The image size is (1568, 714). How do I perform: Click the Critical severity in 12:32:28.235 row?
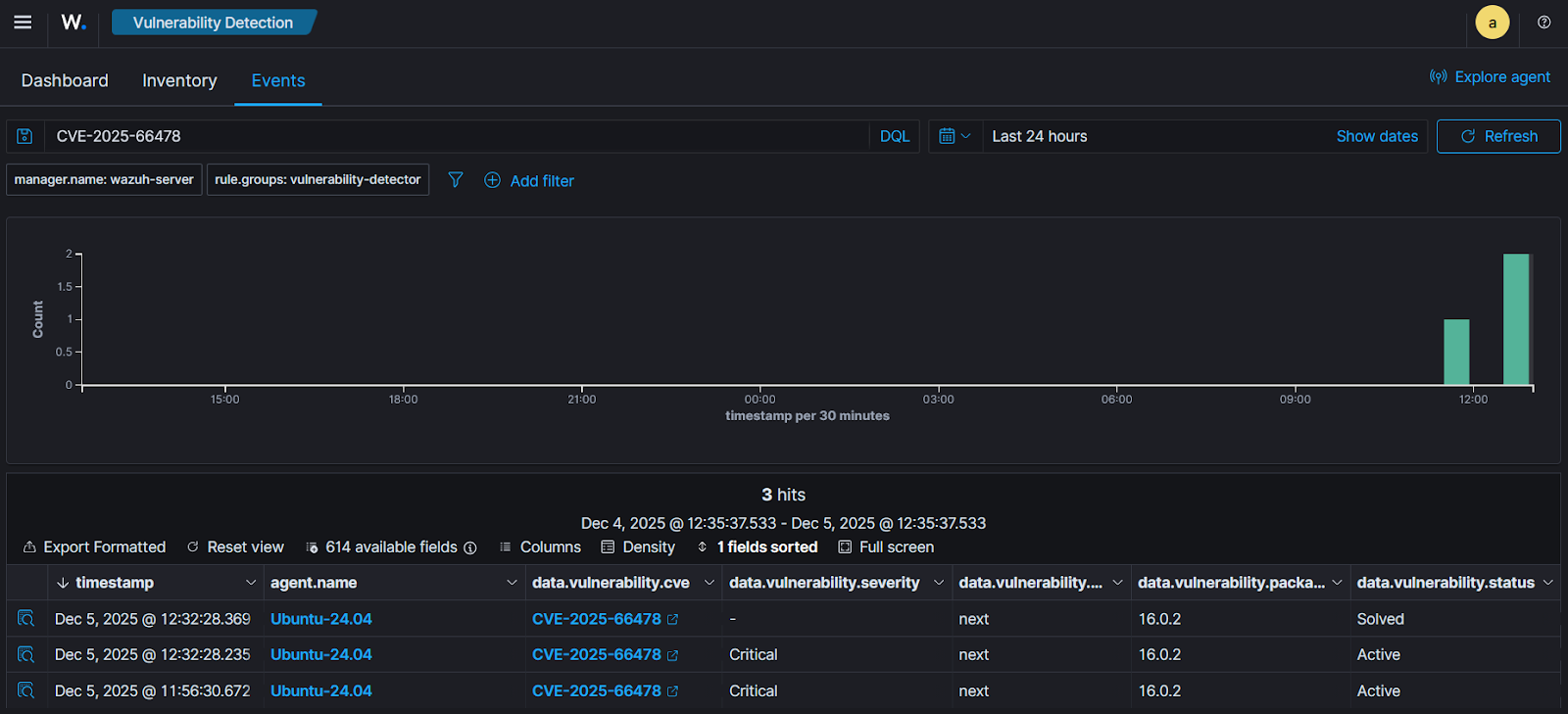[754, 654]
